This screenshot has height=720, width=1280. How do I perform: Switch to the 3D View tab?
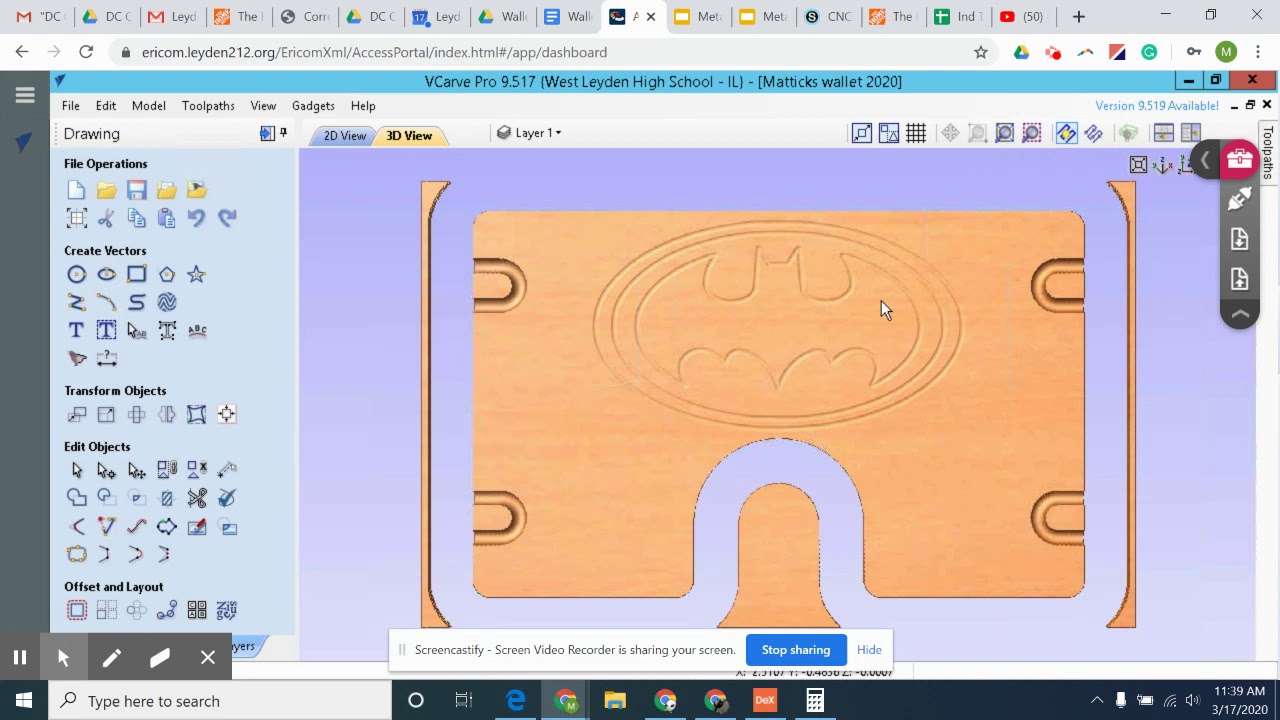409,136
